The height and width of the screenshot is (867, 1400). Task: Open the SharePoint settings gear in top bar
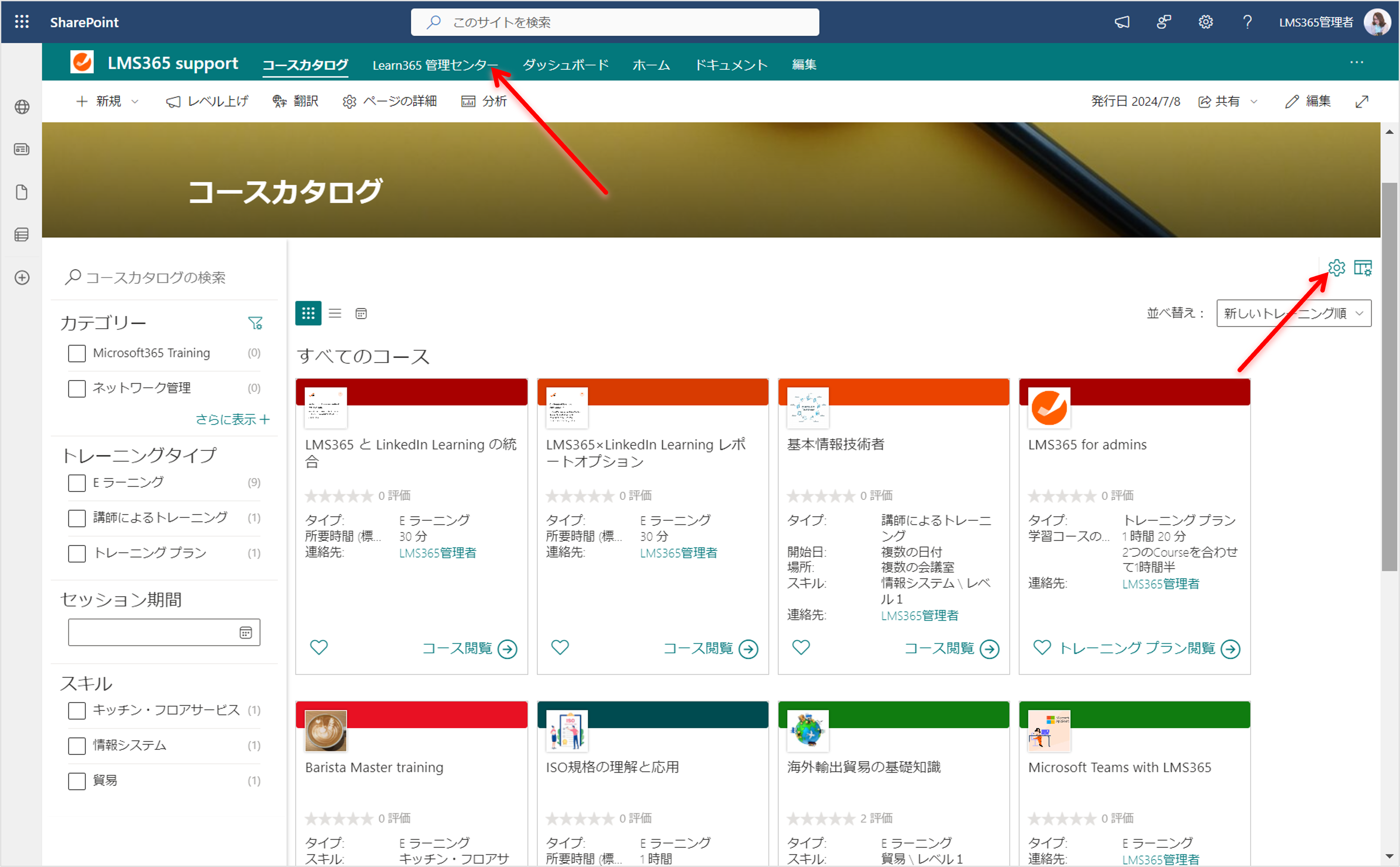pyautogui.click(x=1205, y=22)
